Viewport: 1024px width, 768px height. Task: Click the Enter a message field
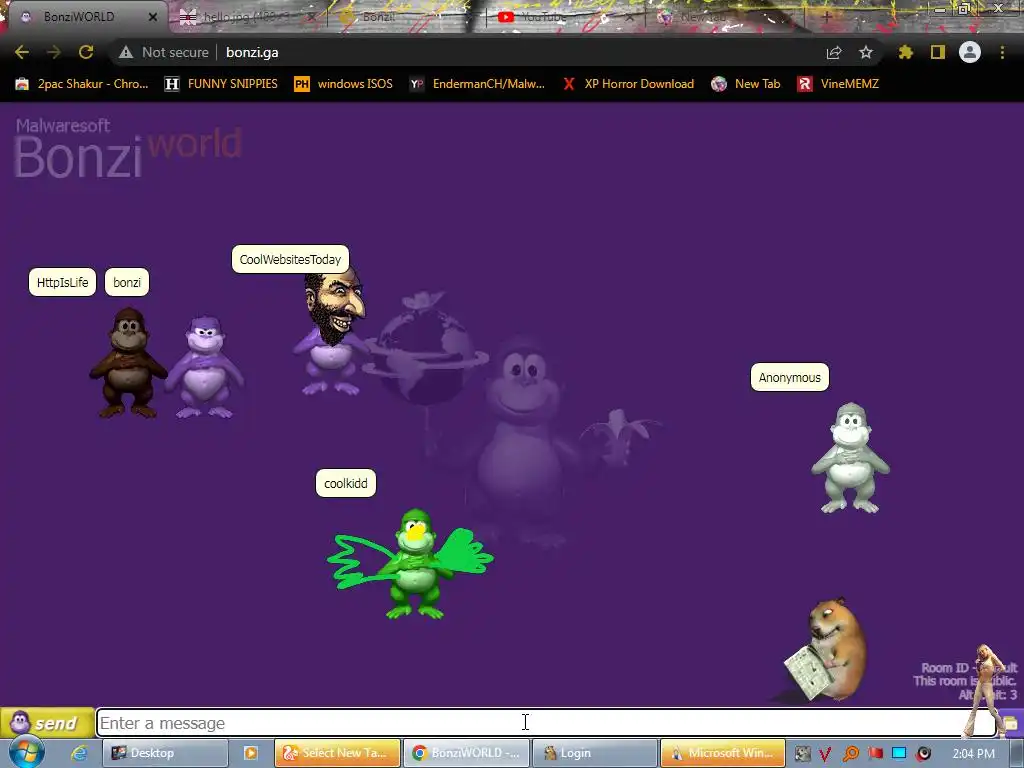[x=546, y=723]
